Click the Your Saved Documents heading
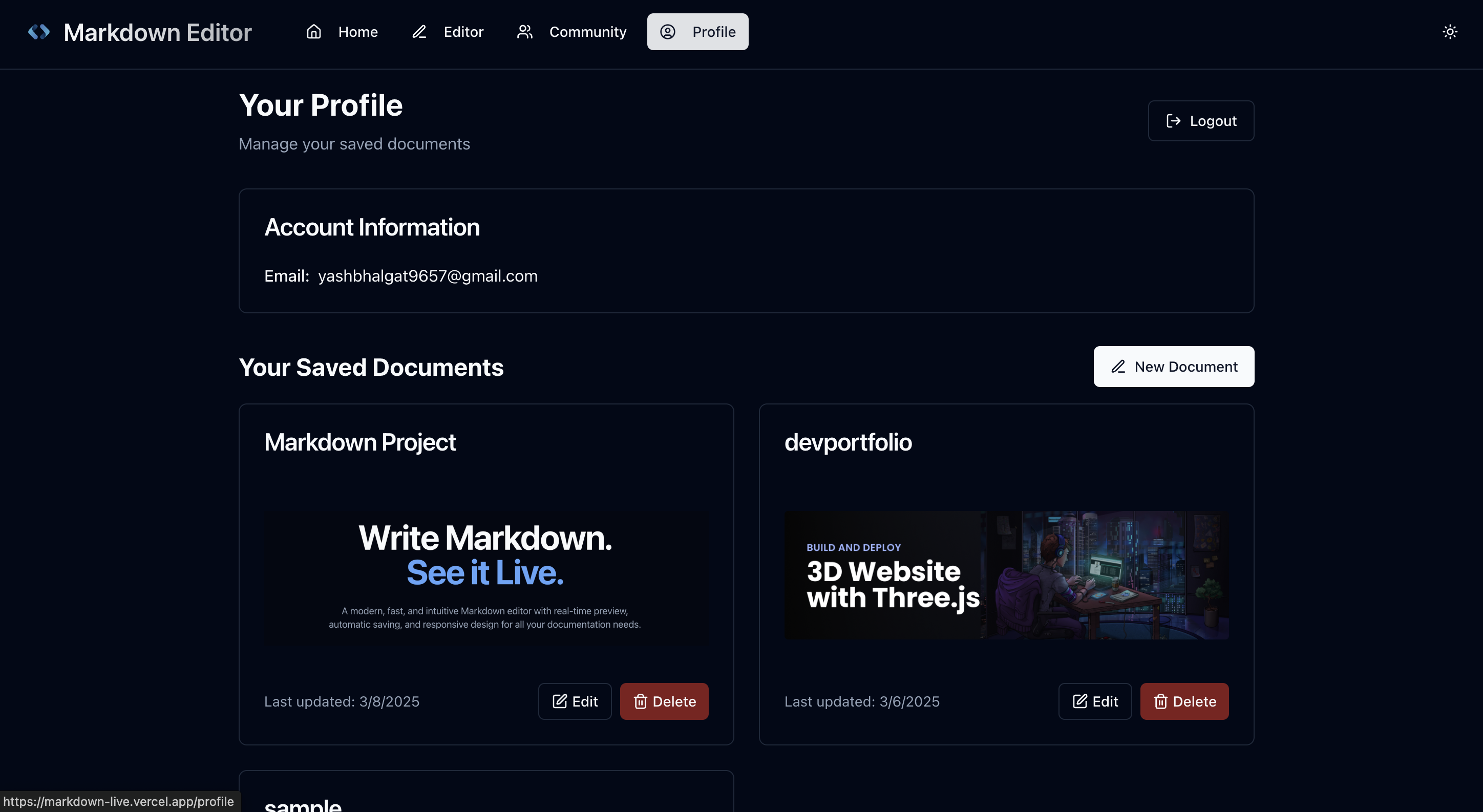The height and width of the screenshot is (812, 1483). [371, 367]
